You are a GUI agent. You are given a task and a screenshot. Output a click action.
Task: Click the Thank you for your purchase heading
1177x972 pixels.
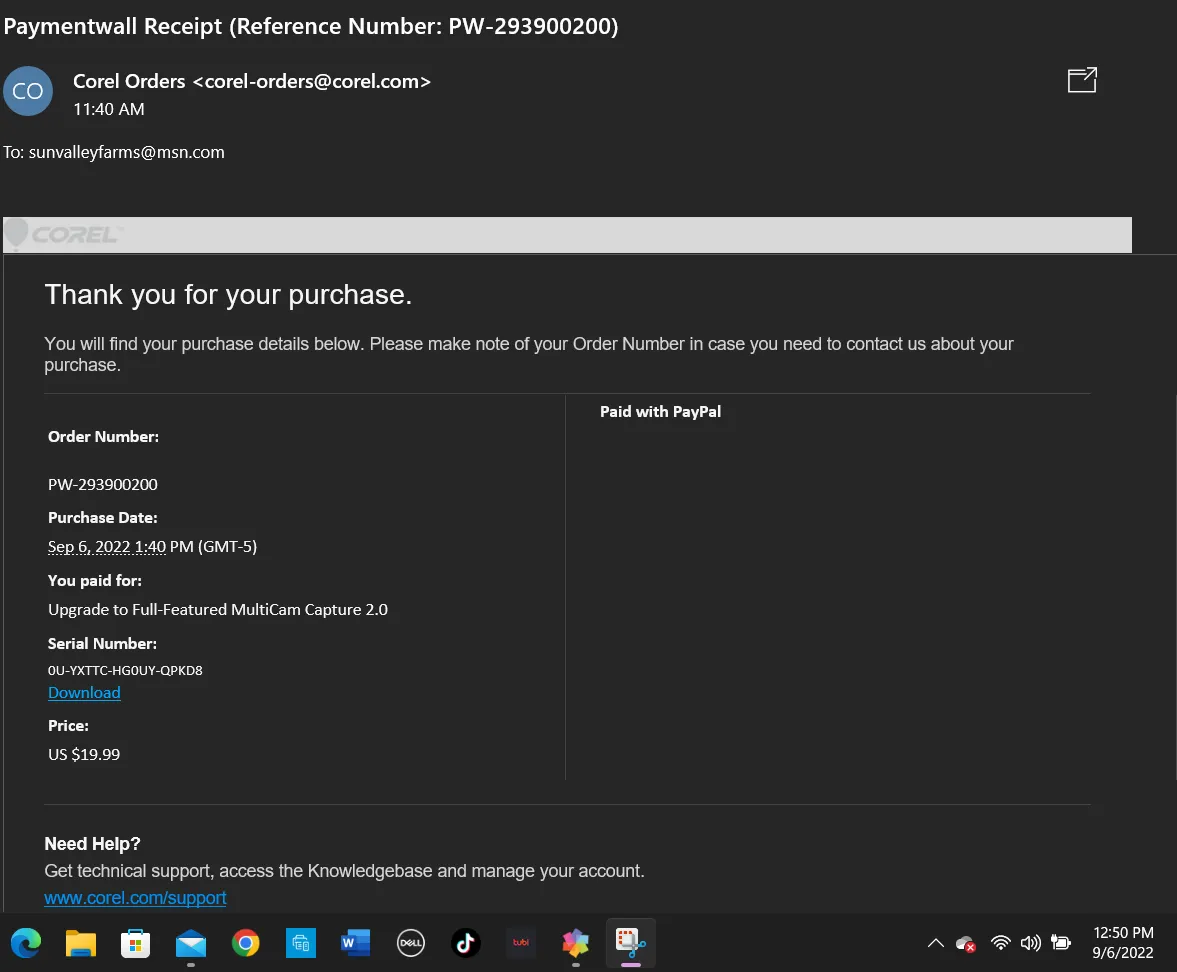[228, 295]
